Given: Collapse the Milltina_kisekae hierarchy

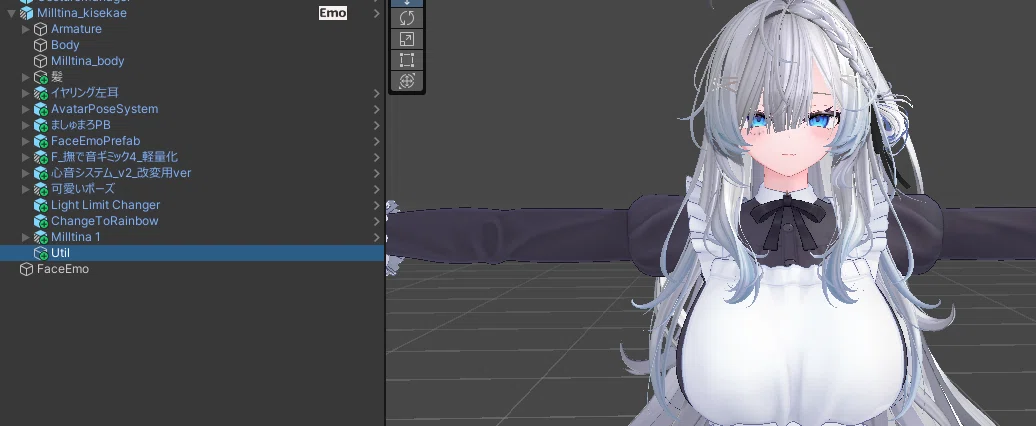Looking at the screenshot, I should (x=11, y=13).
